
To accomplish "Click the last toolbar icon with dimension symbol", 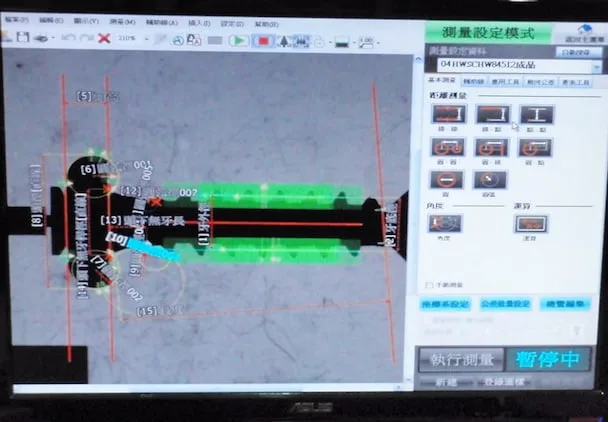I will (x=366, y=43).
